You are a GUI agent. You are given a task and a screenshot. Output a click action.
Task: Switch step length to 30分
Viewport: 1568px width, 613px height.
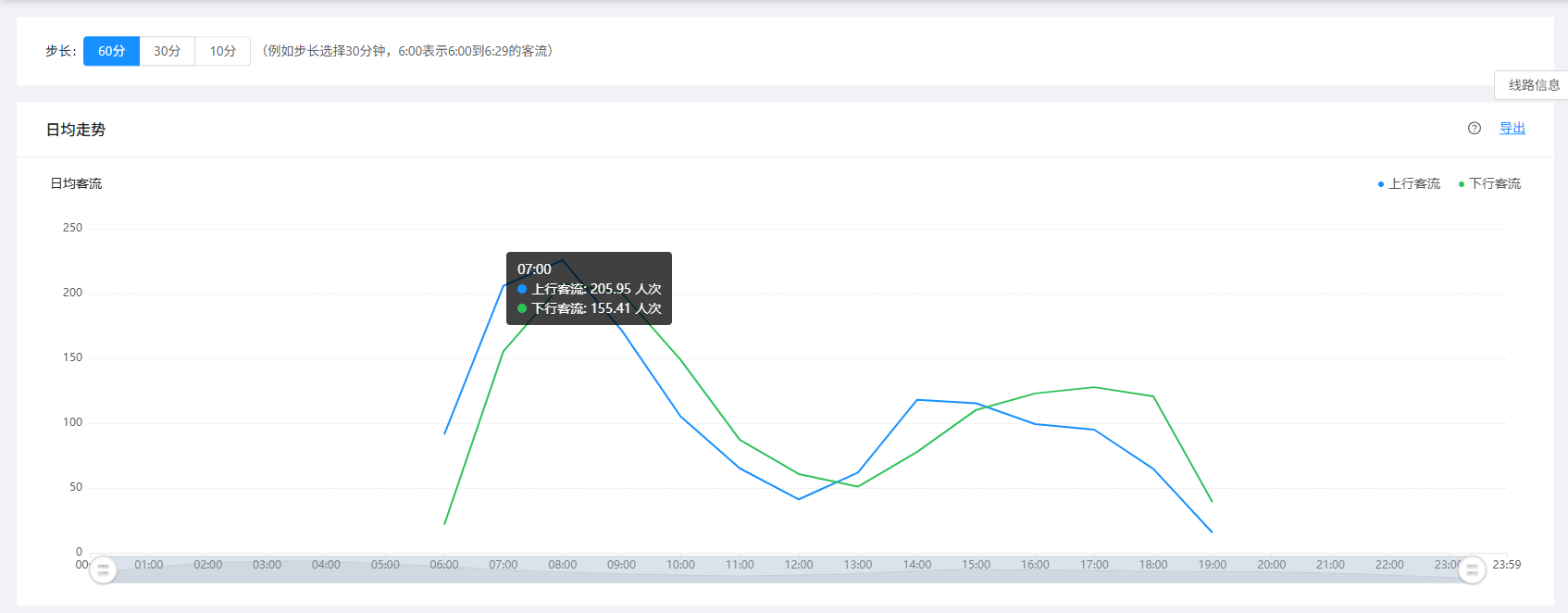click(168, 51)
